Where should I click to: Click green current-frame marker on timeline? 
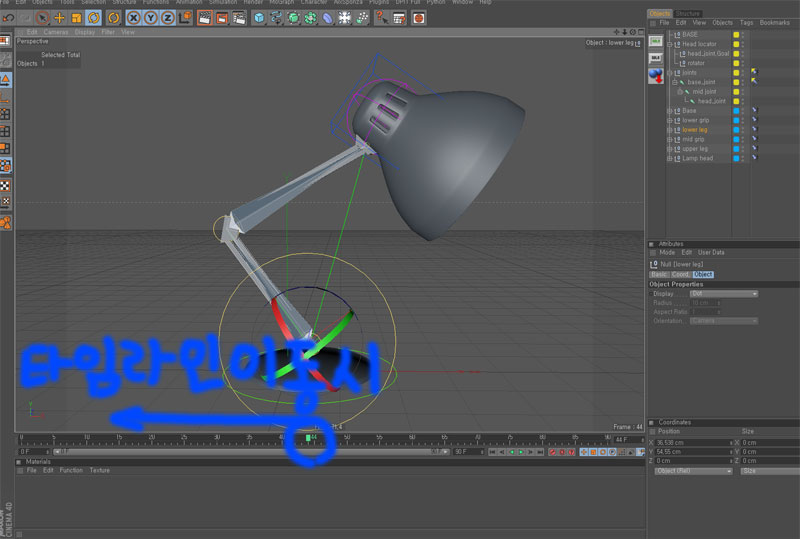pos(308,438)
